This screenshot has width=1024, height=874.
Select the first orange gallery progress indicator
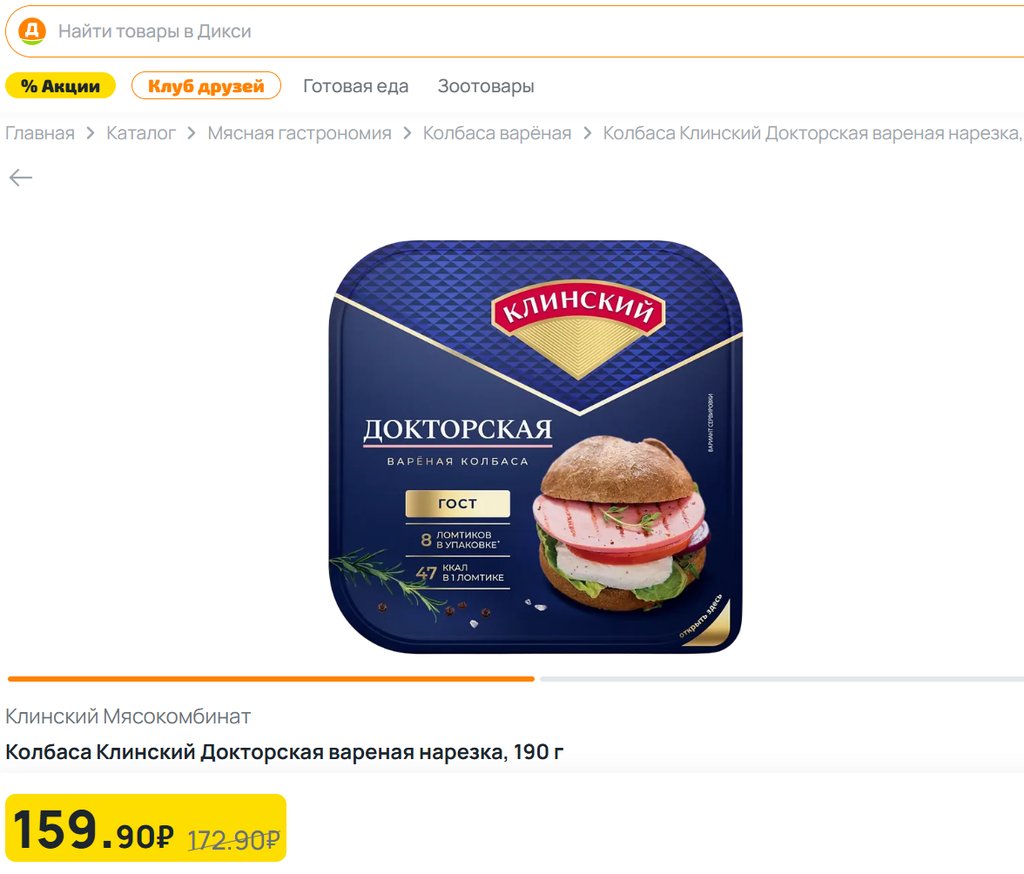click(x=271, y=679)
